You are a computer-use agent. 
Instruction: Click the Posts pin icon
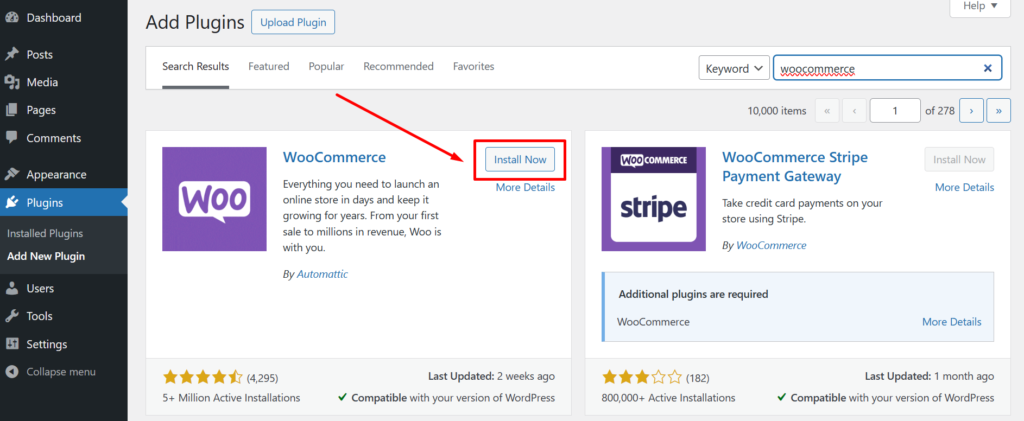coord(12,55)
